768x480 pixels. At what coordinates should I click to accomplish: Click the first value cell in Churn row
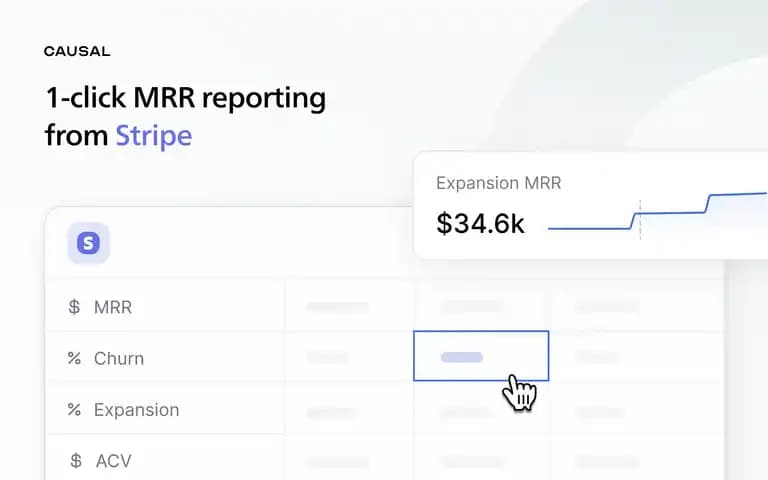[x=349, y=357]
